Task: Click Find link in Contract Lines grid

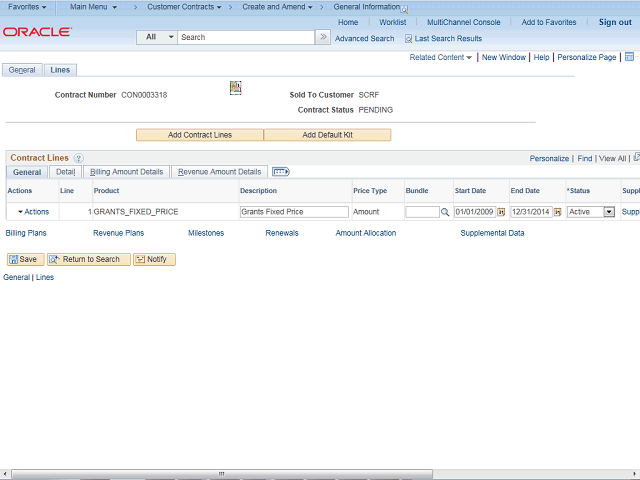Action: 584,159
